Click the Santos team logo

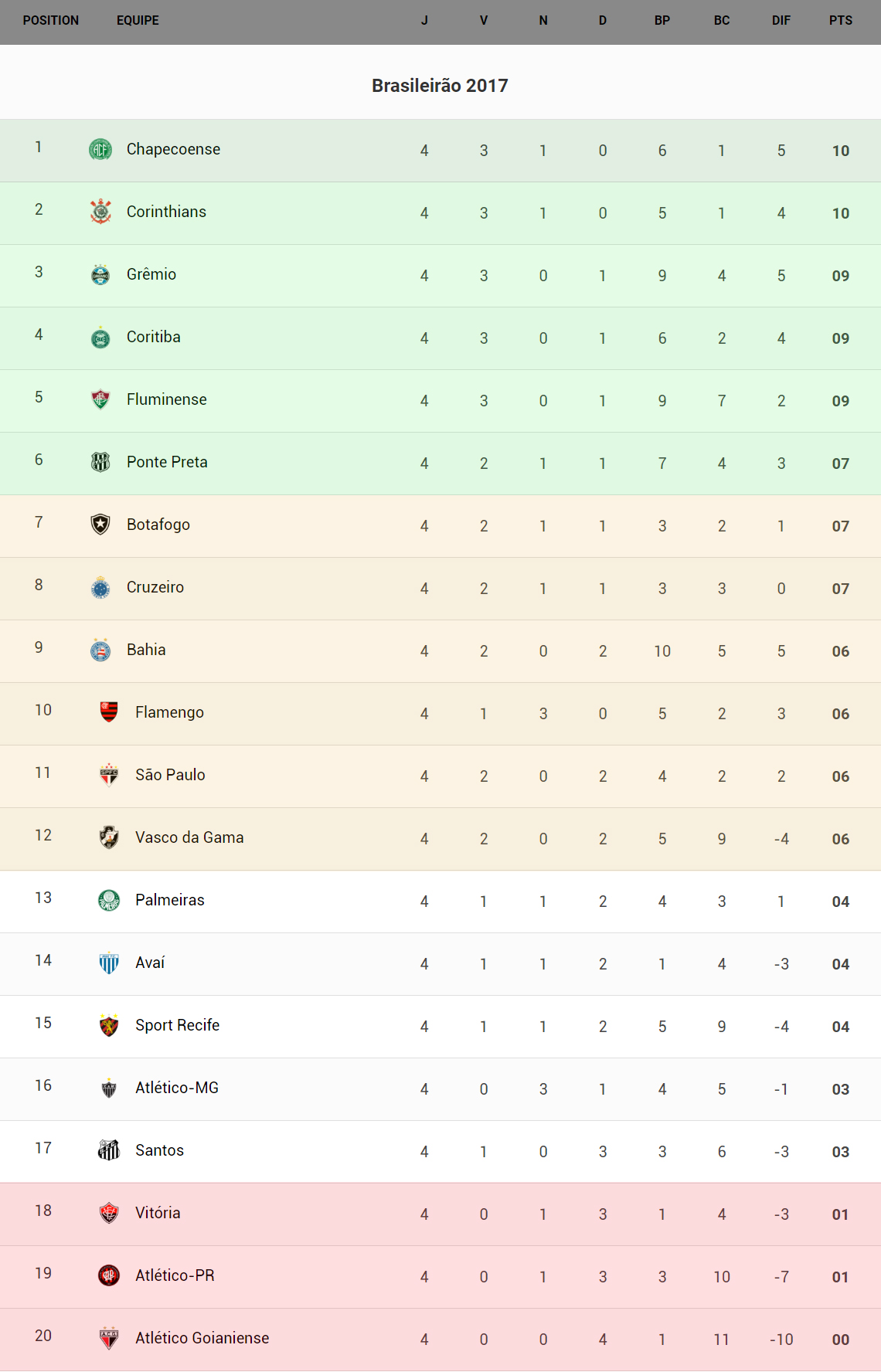[x=109, y=1150]
